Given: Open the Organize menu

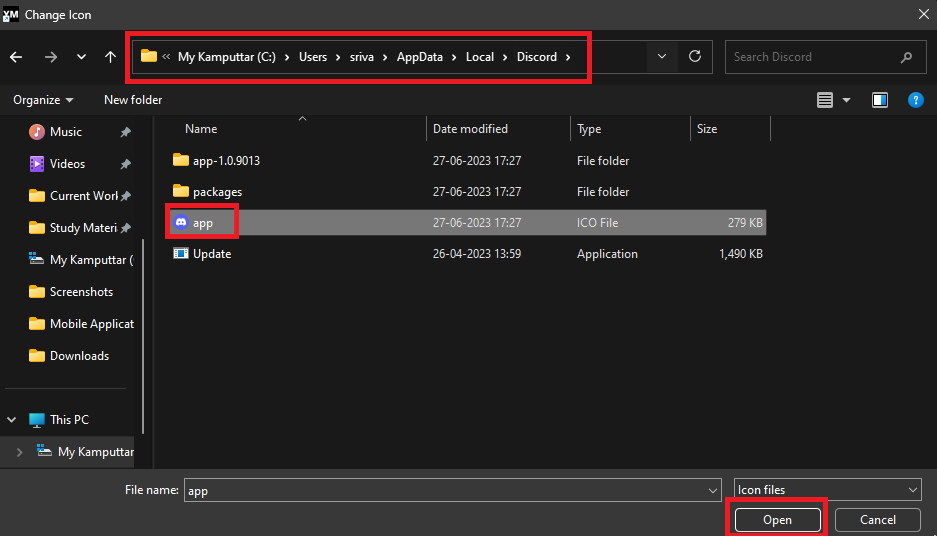Looking at the screenshot, I should (x=43, y=100).
